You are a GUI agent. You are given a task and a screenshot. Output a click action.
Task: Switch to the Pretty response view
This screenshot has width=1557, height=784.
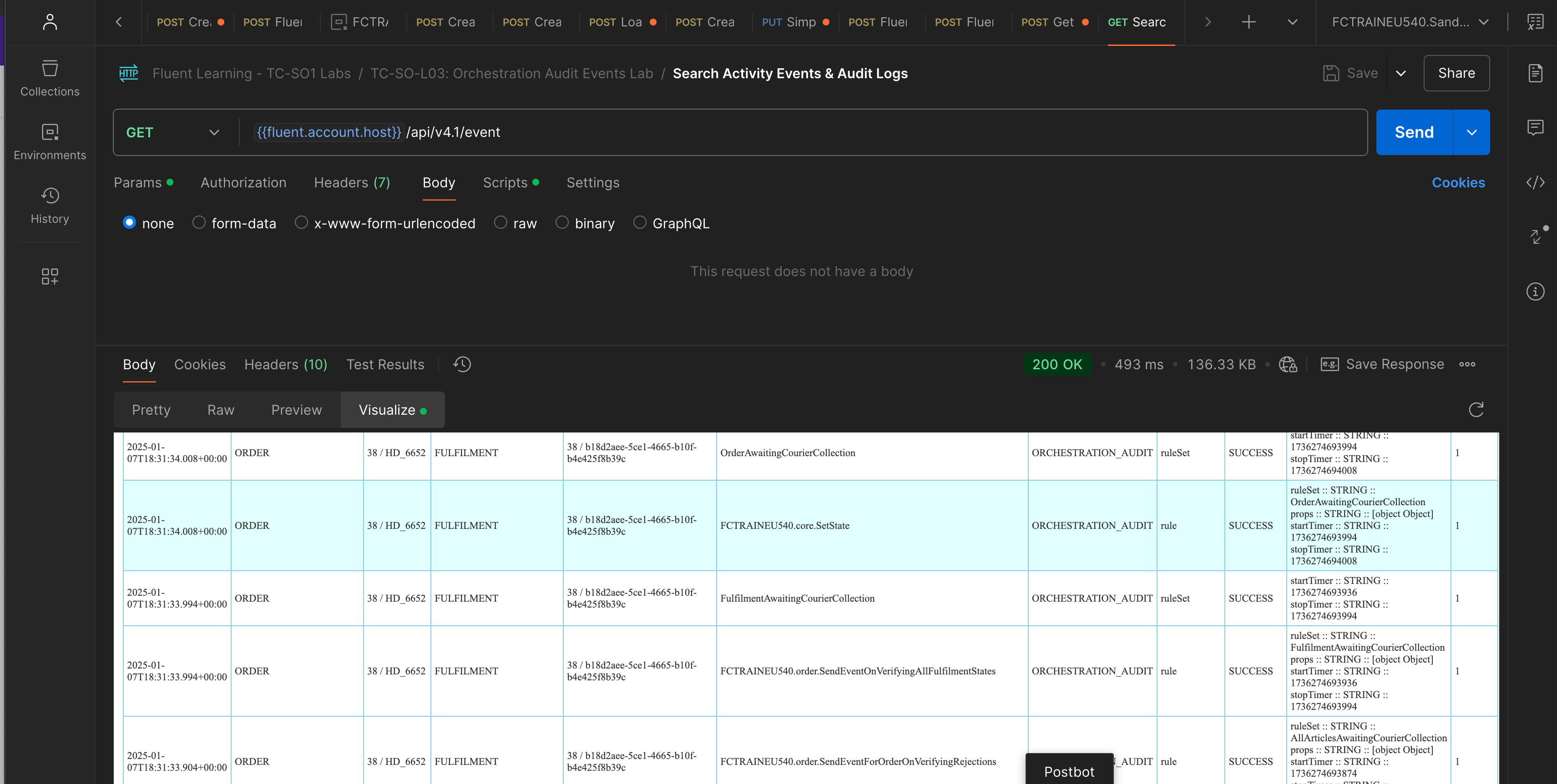click(151, 410)
